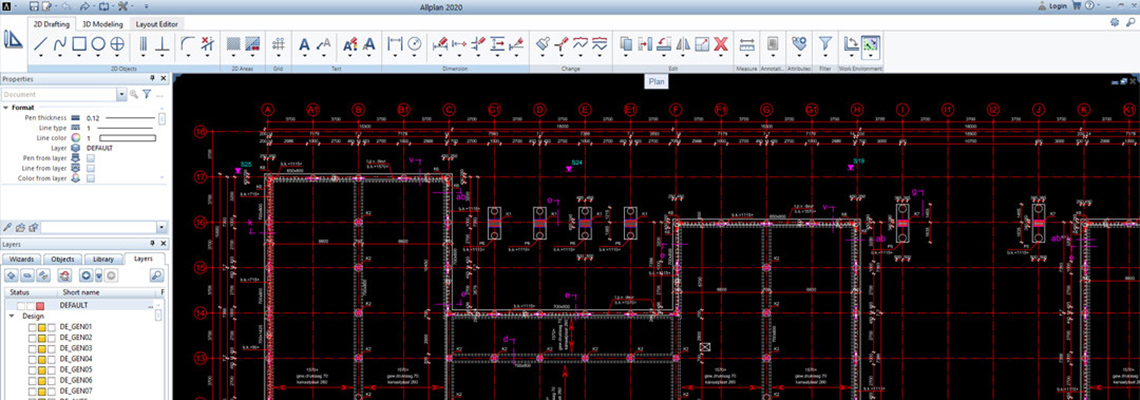Open dropdown arrow under Rectangle tool
Viewport: 1140px width, 400px height.
tap(79, 57)
